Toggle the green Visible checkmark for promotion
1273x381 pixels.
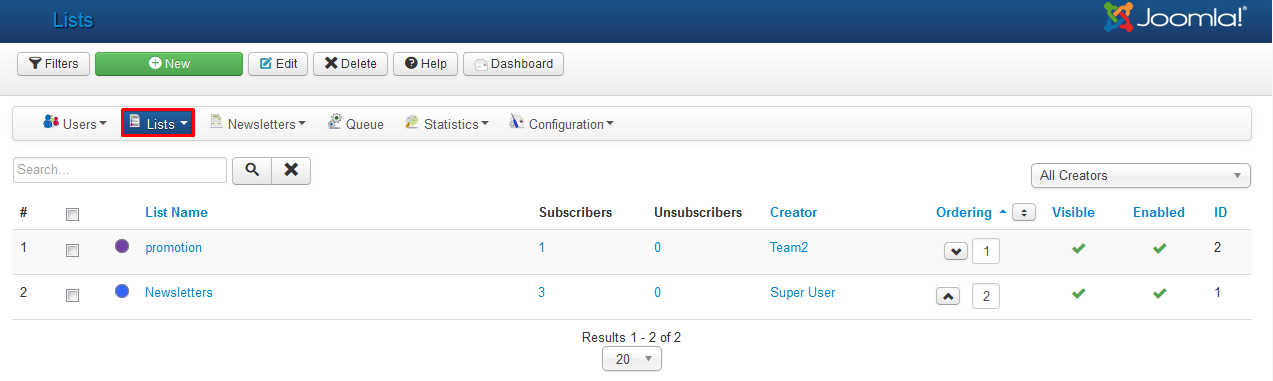click(1078, 248)
